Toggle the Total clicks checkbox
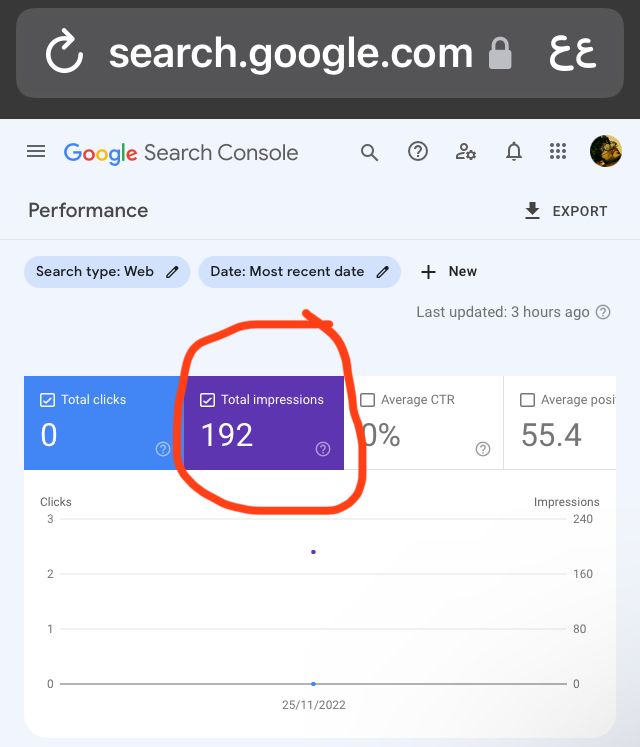Image resolution: width=640 pixels, height=747 pixels. [47, 400]
